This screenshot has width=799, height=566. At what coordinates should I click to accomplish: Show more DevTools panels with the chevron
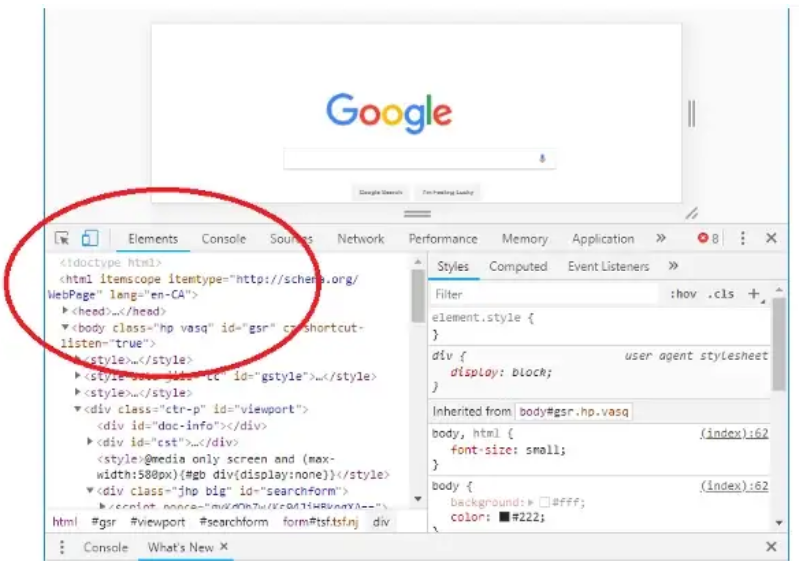click(660, 239)
